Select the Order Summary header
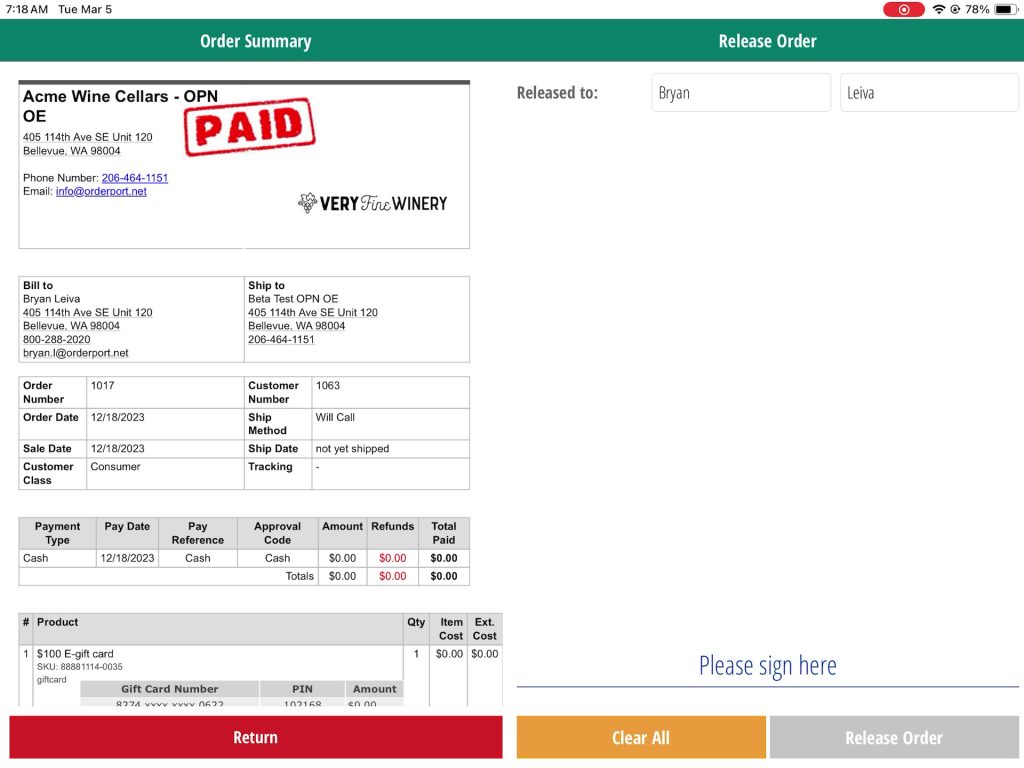Screen dimensions: 1024x768 click(x=256, y=41)
